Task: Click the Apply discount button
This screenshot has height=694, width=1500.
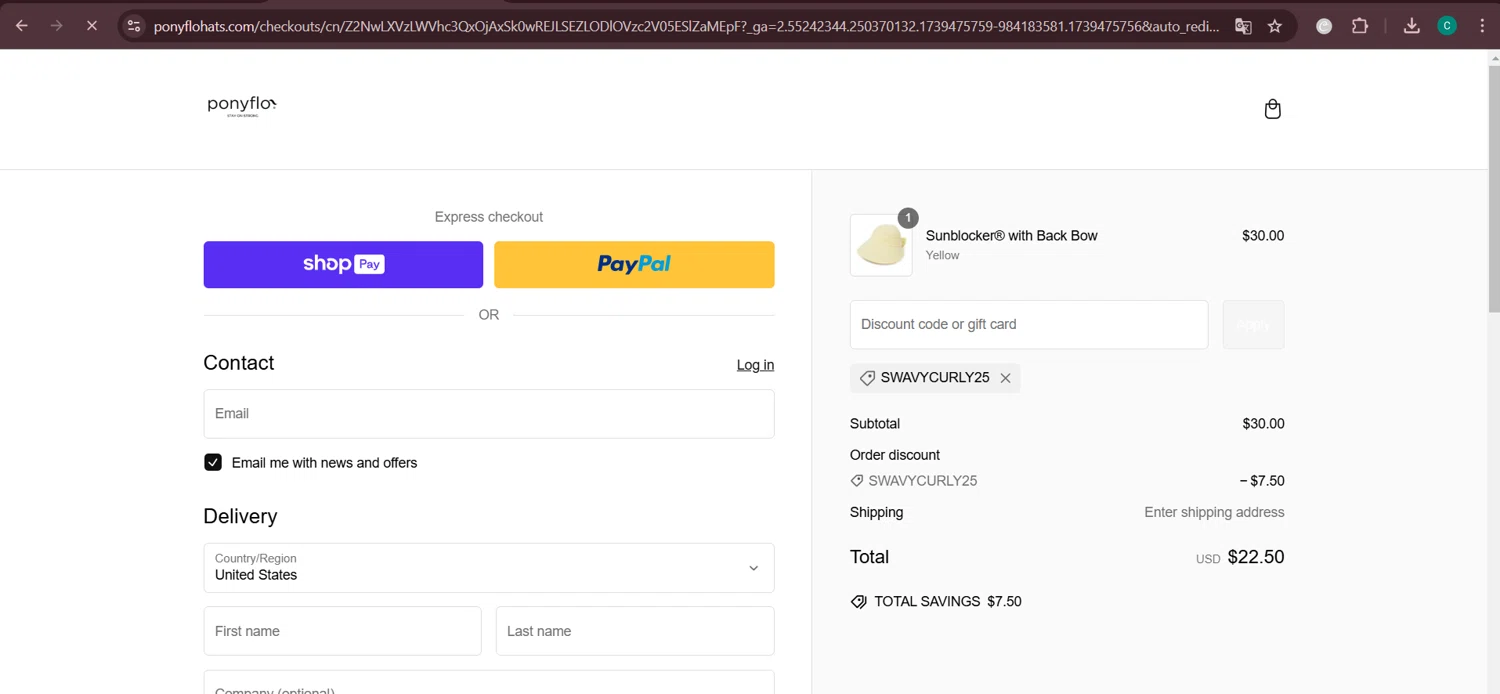Action: (1253, 324)
